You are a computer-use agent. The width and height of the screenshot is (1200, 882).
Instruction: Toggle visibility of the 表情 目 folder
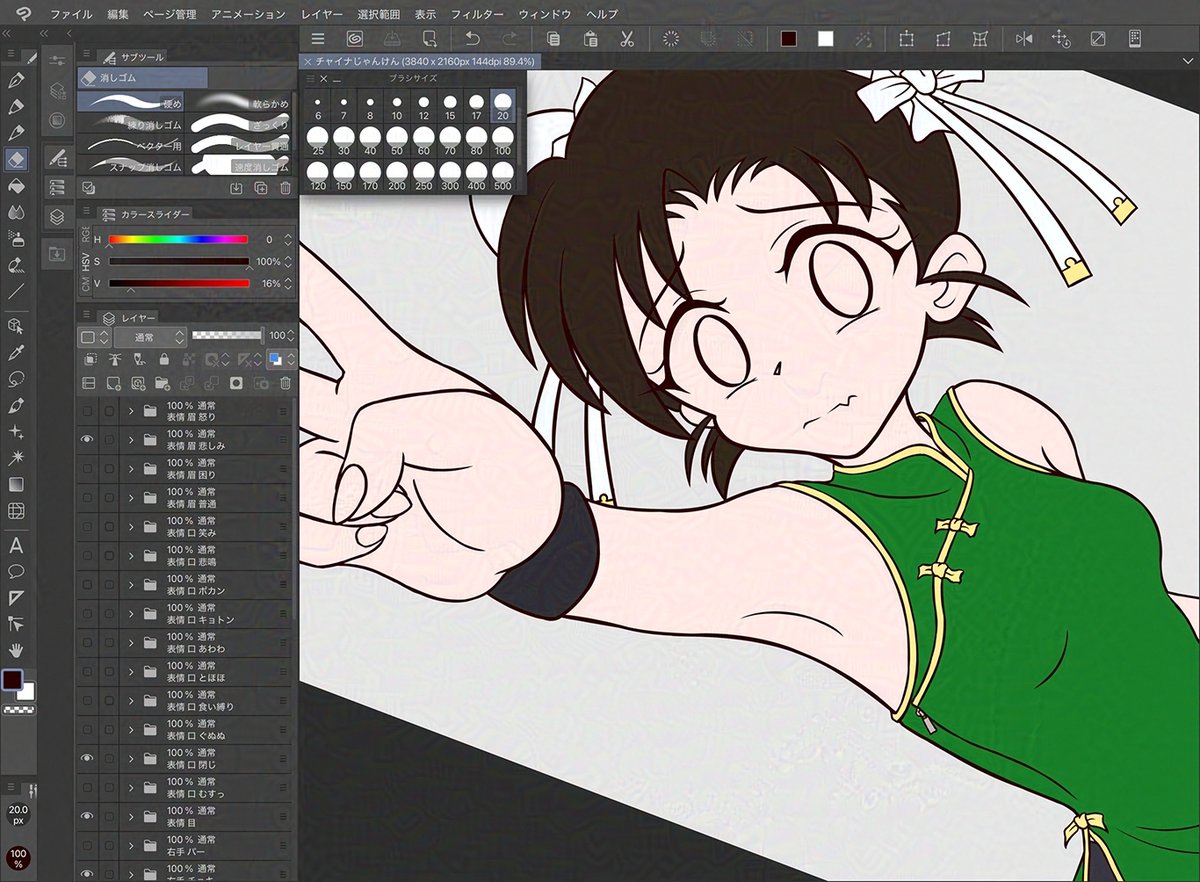point(88,817)
